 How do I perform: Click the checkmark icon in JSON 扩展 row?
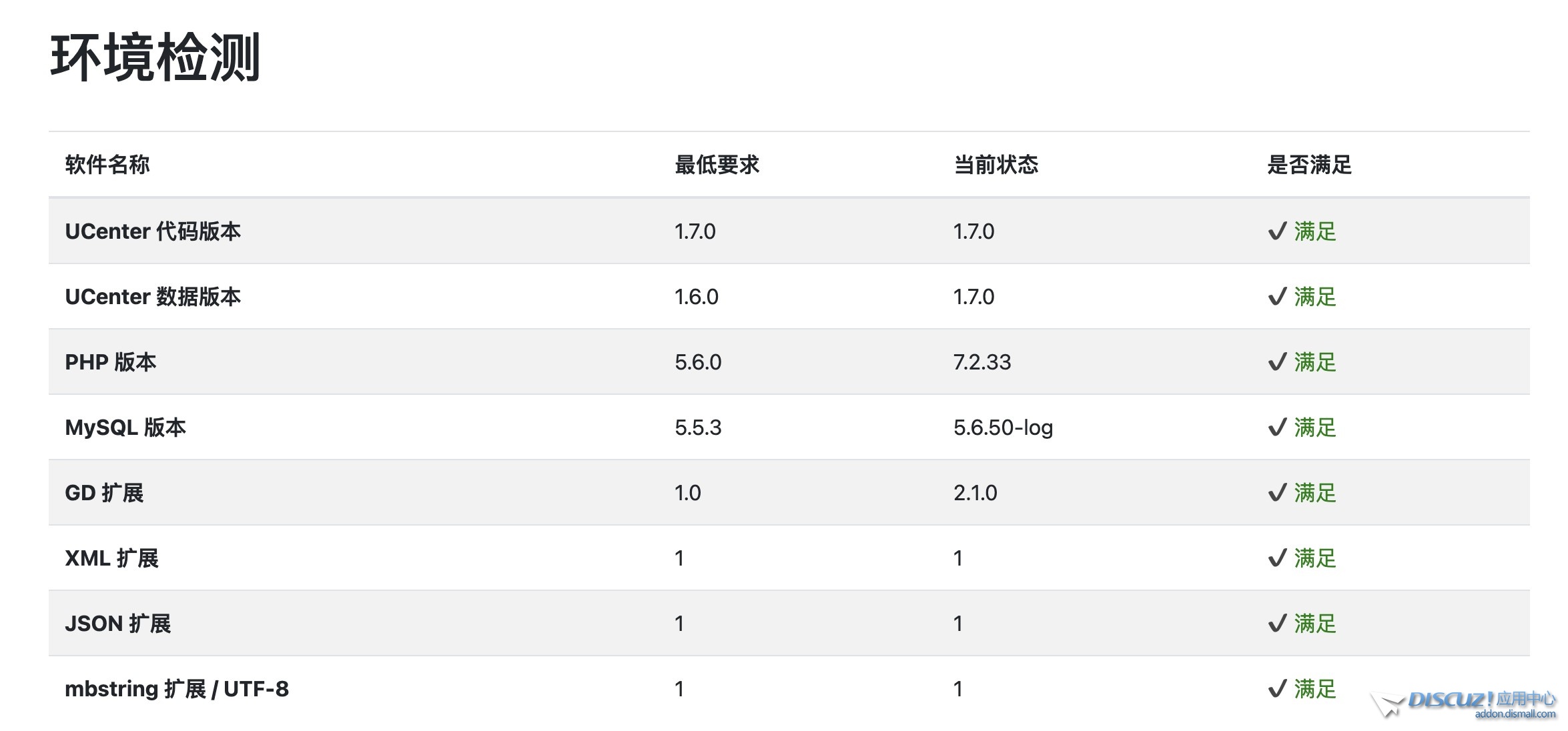coord(1277,624)
